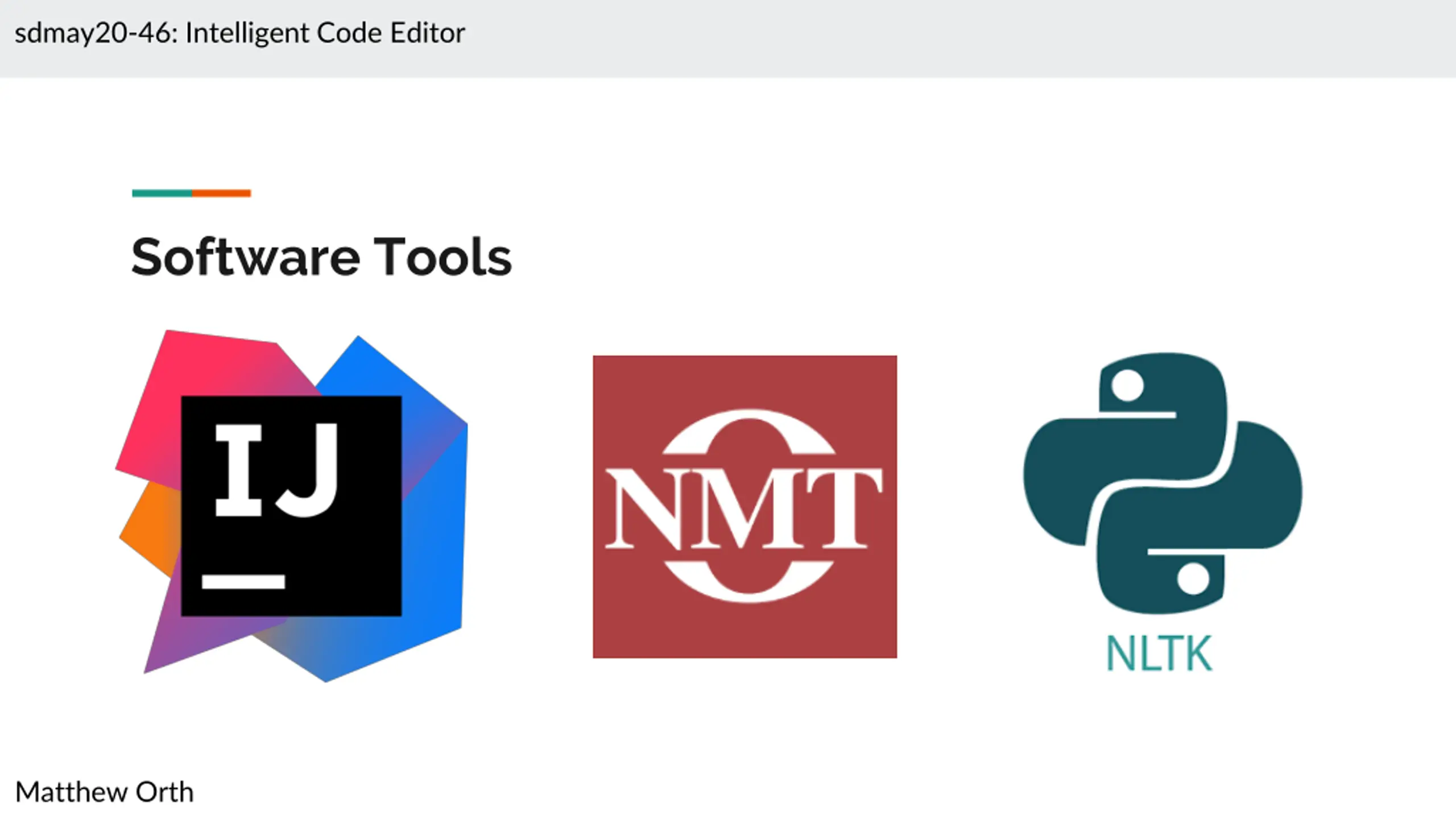Image resolution: width=1456 pixels, height=819 pixels.
Task: Click the Matthew Orth presenter name
Action: (x=104, y=792)
